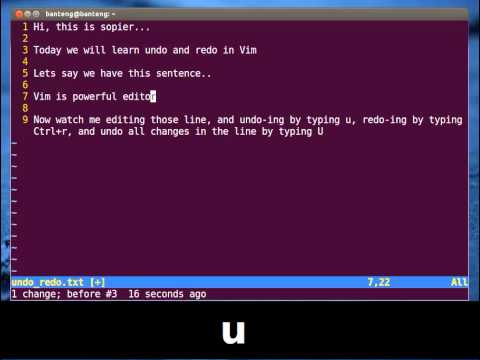Click line number 2 in the gutter
The image size is (480, 360).
pos(25,38)
